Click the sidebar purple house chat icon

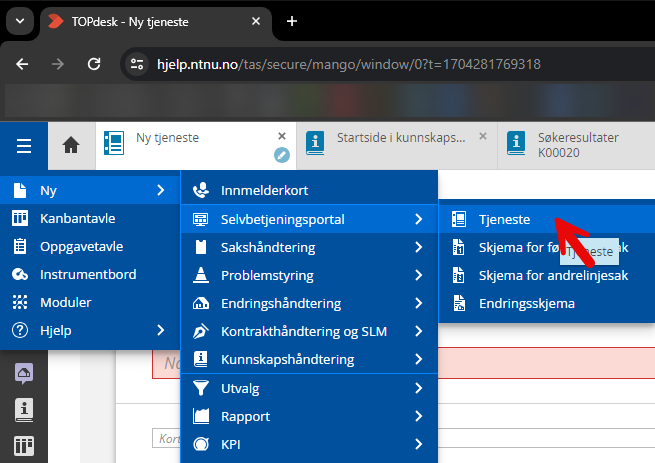[x=24, y=373]
